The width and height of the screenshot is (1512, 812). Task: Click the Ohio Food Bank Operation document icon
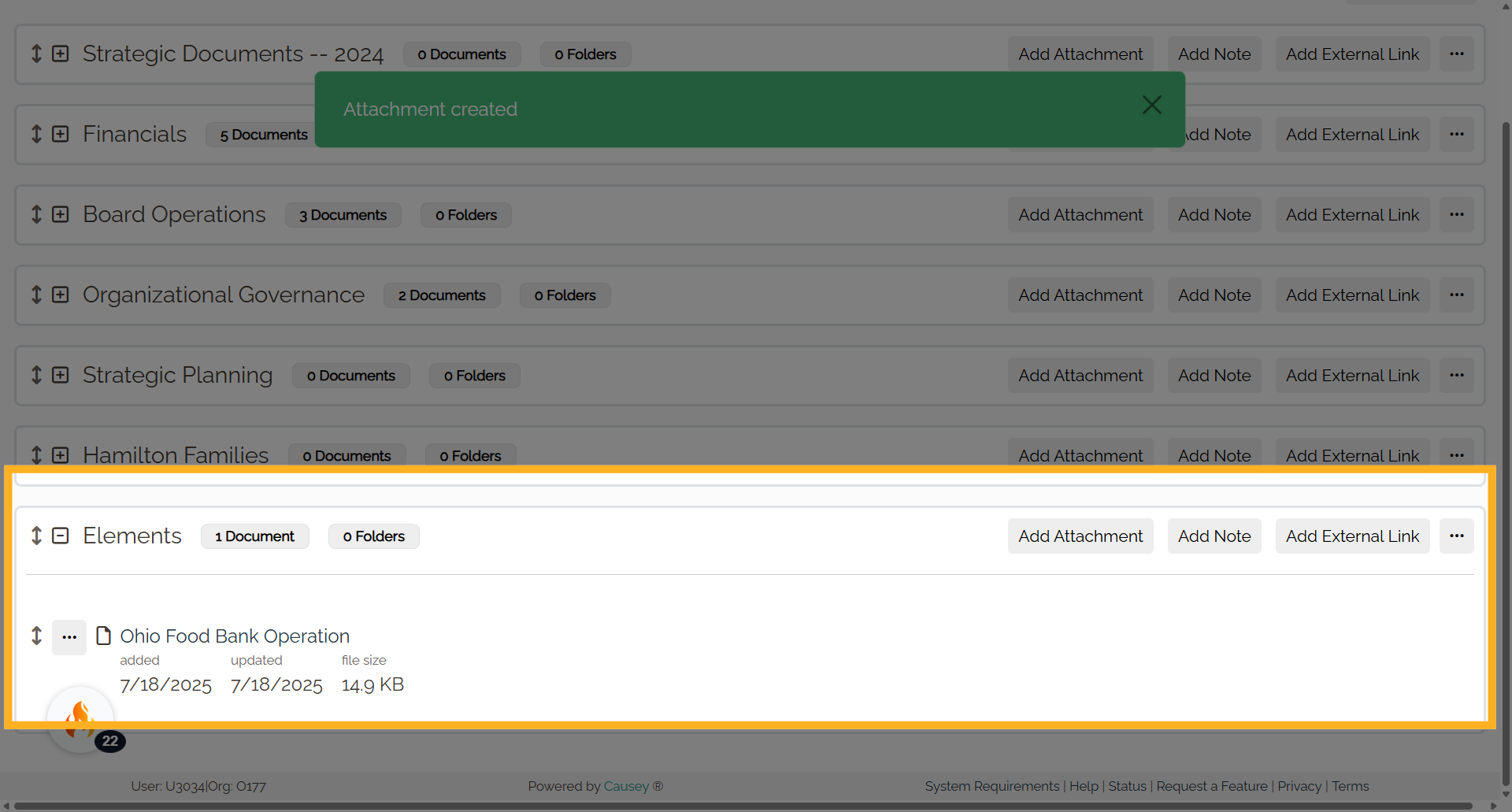click(x=103, y=636)
